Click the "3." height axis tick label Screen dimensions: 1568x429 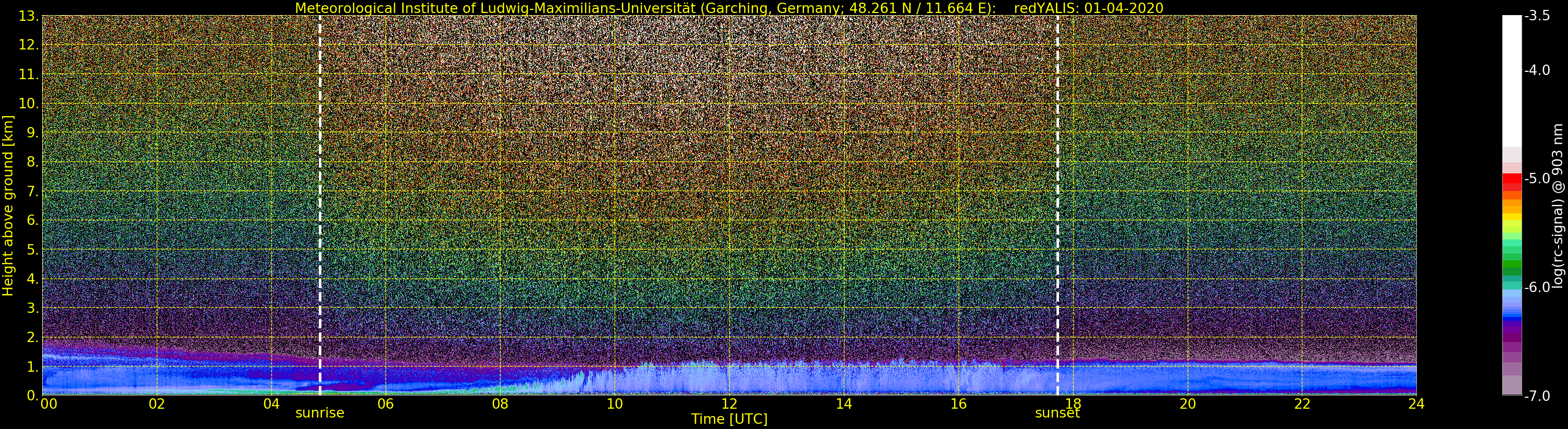coord(33,309)
